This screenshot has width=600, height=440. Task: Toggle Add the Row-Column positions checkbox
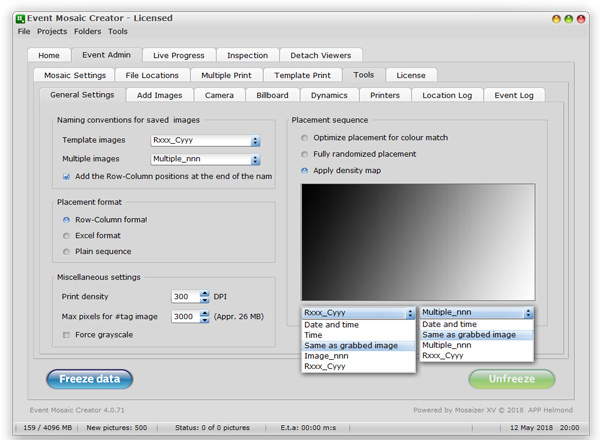coord(67,176)
